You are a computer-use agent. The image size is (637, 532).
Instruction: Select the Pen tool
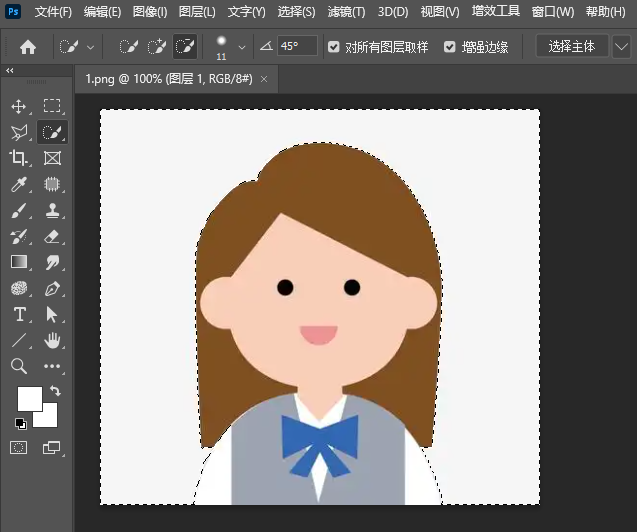(x=52, y=289)
